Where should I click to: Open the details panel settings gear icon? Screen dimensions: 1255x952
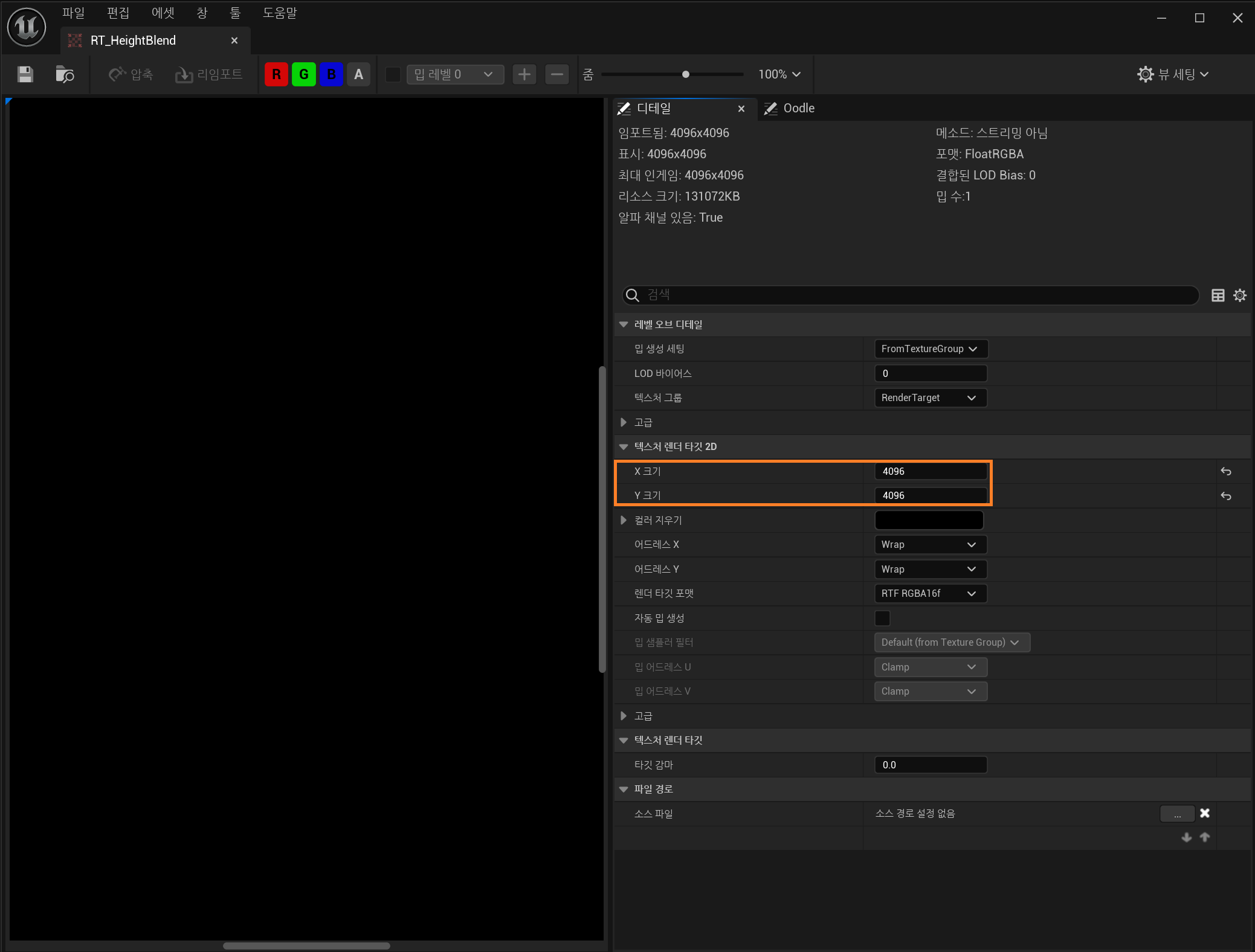point(1240,295)
